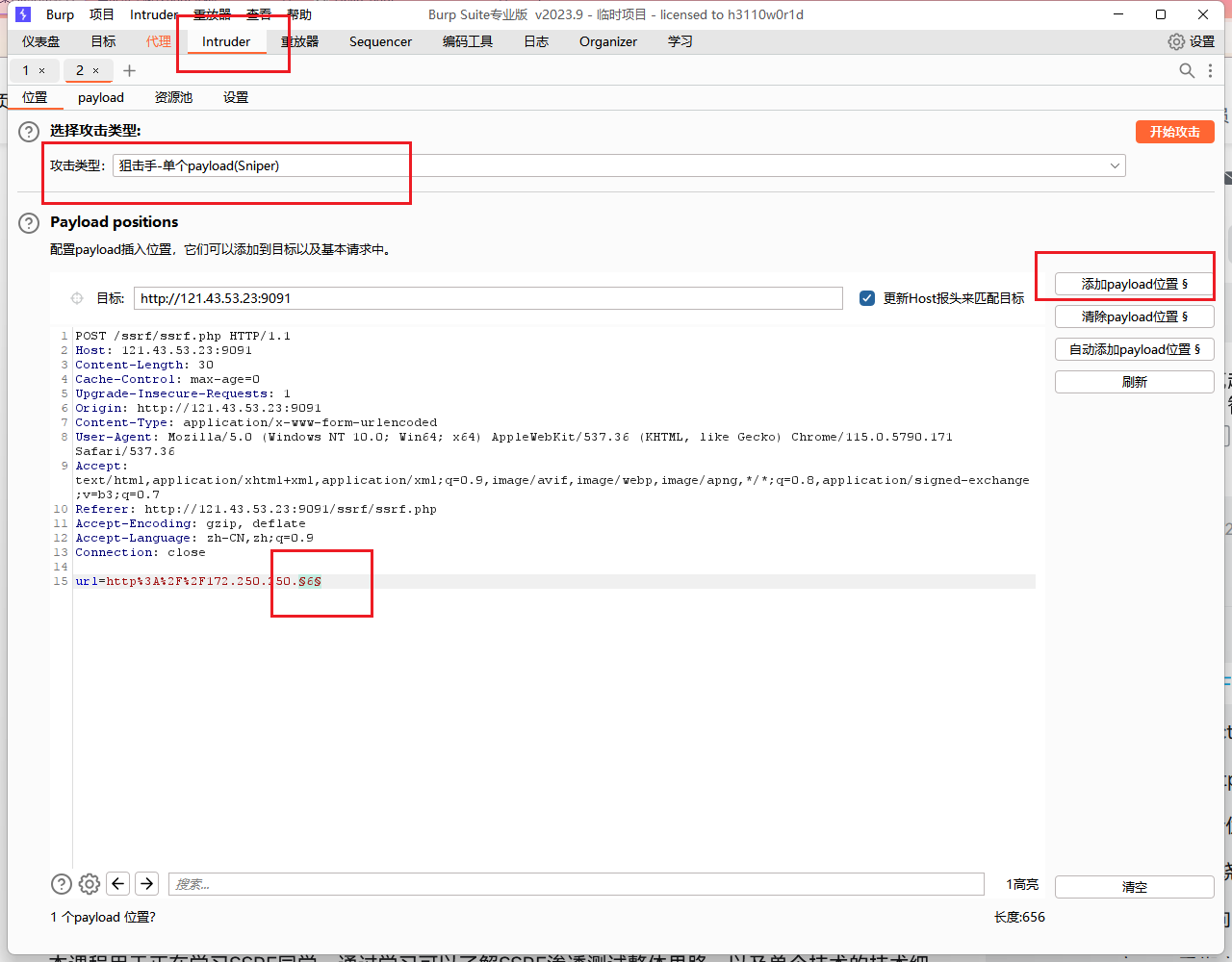Switch to the 代理 tab
The width and height of the screenshot is (1232, 962).
[x=159, y=41]
